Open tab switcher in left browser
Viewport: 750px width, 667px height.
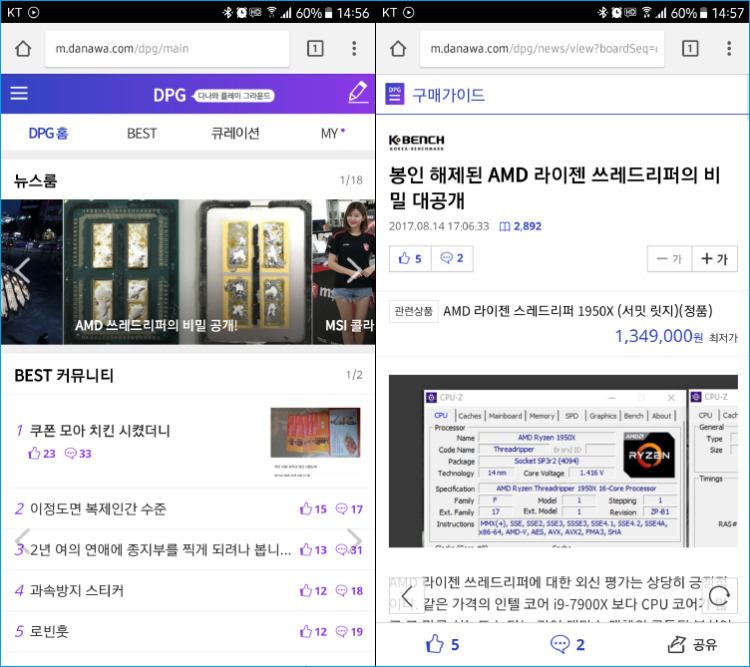[x=315, y=48]
